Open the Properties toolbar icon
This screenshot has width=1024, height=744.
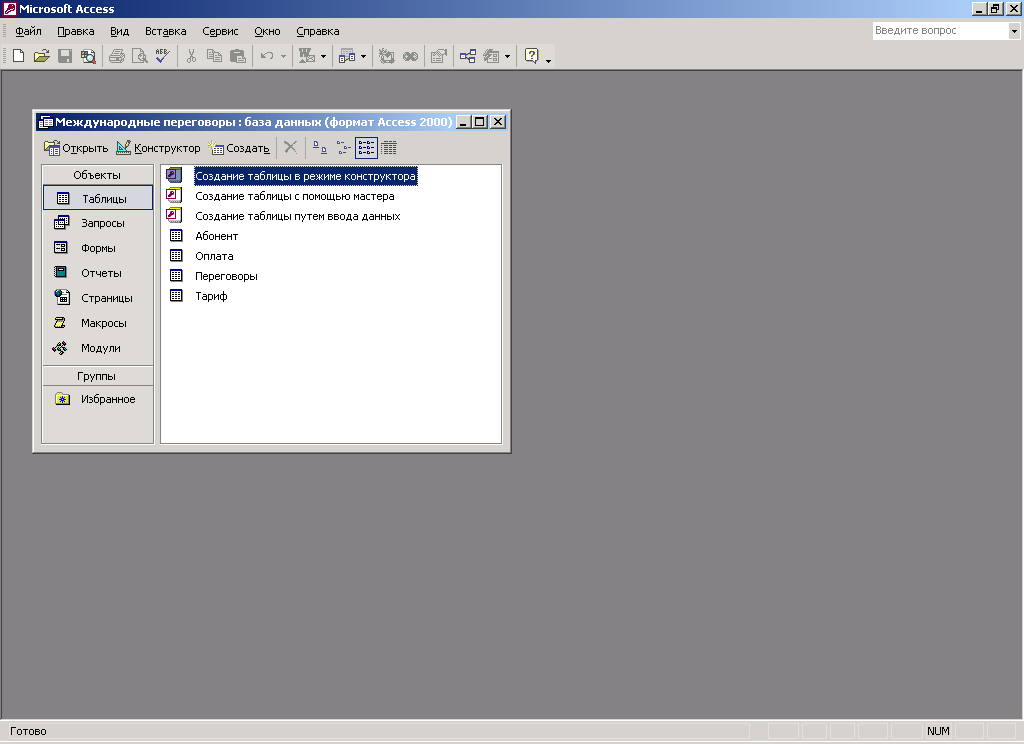[439, 56]
